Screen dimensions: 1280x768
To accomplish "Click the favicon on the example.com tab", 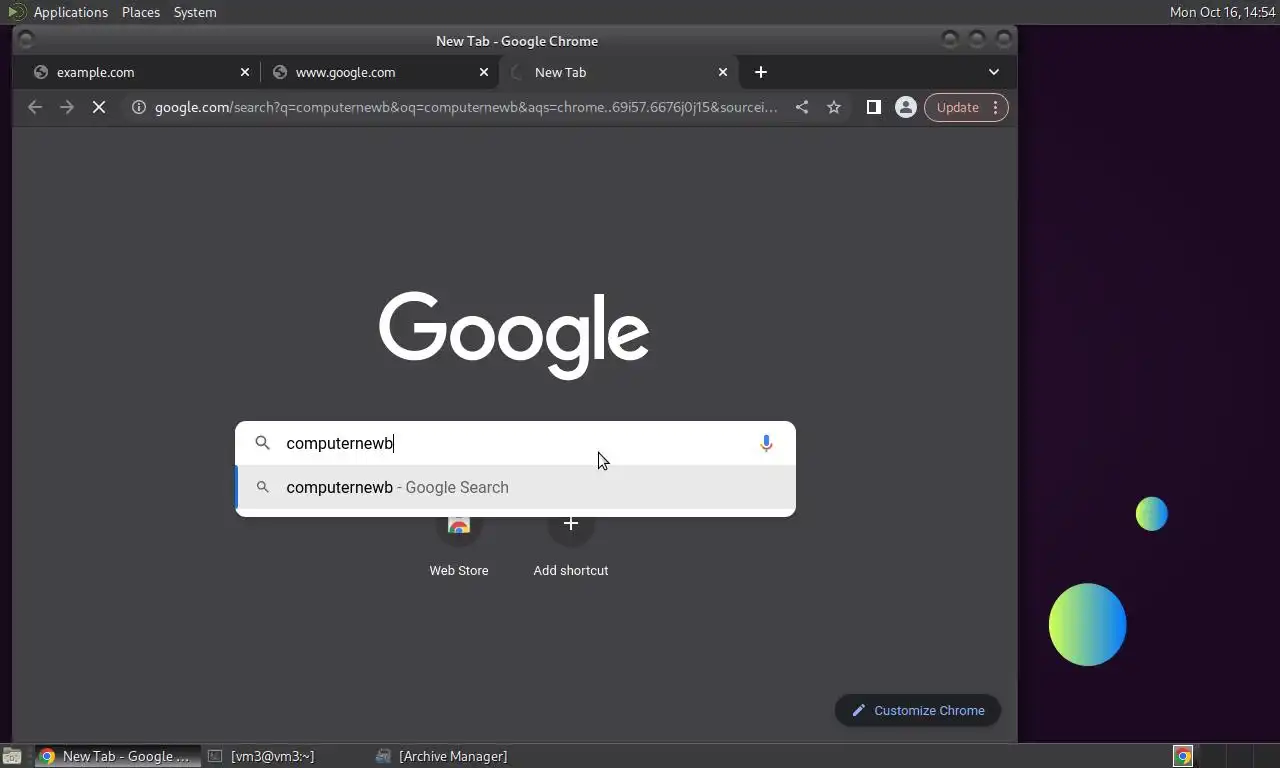I will tap(41, 72).
